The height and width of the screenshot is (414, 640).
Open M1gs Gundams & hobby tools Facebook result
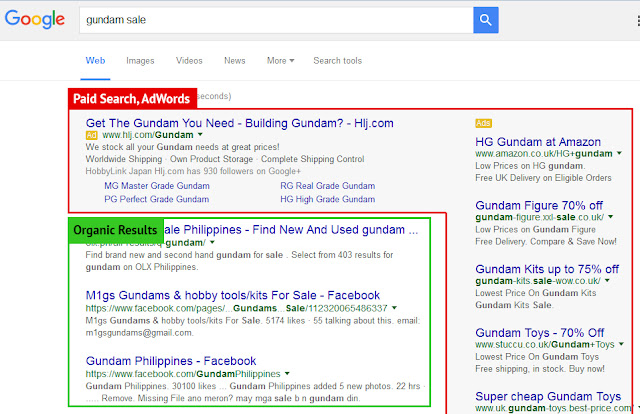(x=233, y=295)
